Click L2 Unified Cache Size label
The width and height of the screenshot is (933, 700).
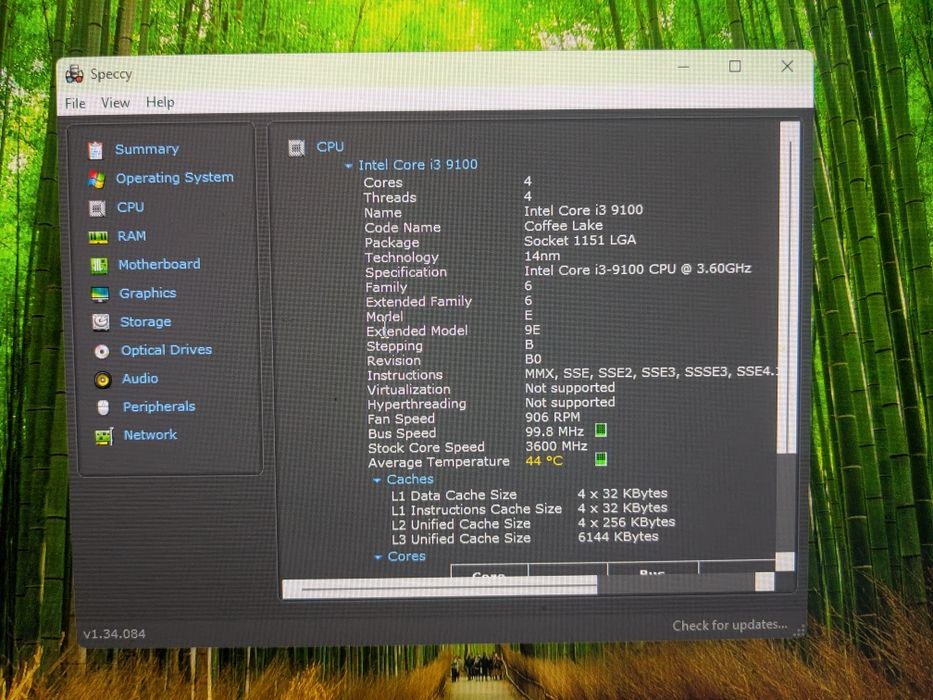tap(461, 524)
